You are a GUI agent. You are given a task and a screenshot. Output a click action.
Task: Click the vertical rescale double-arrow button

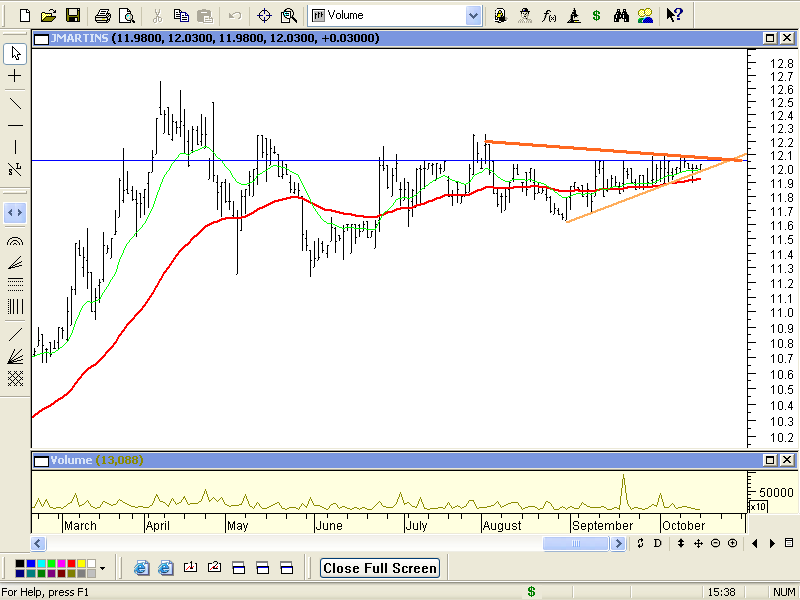click(x=681, y=543)
